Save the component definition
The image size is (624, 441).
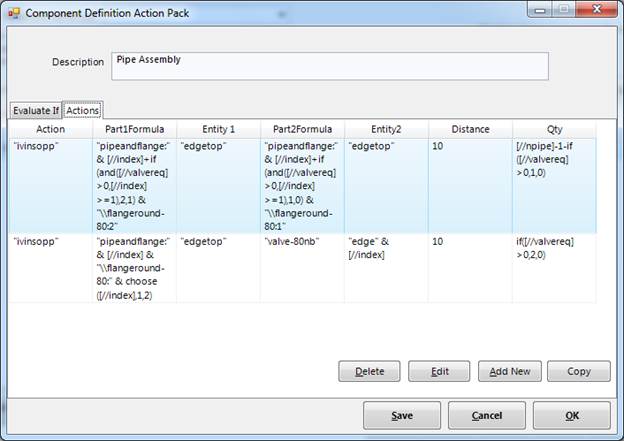point(402,414)
